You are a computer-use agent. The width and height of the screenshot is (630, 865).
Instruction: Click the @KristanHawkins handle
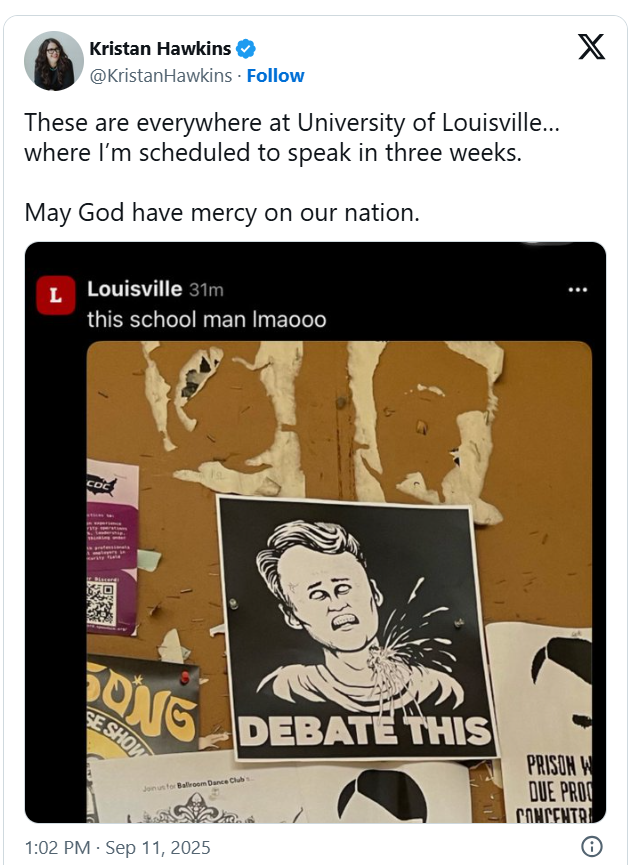(160, 76)
